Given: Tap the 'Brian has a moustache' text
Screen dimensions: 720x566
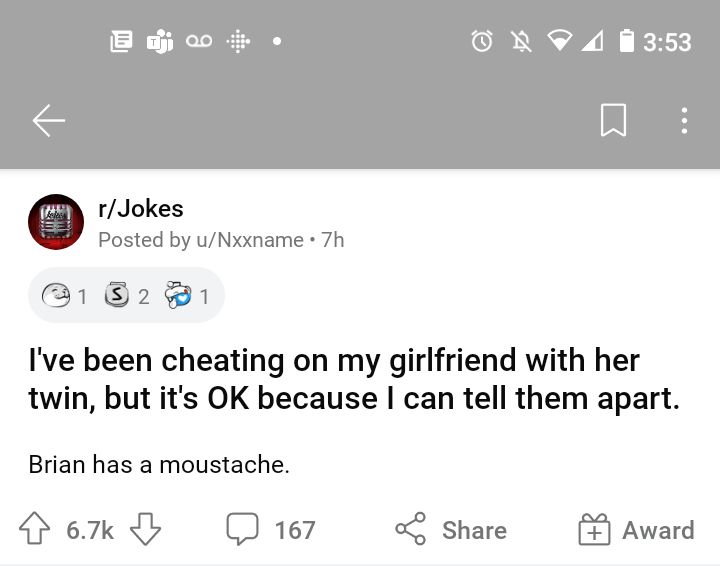Looking at the screenshot, I should (x=159, y=465).
